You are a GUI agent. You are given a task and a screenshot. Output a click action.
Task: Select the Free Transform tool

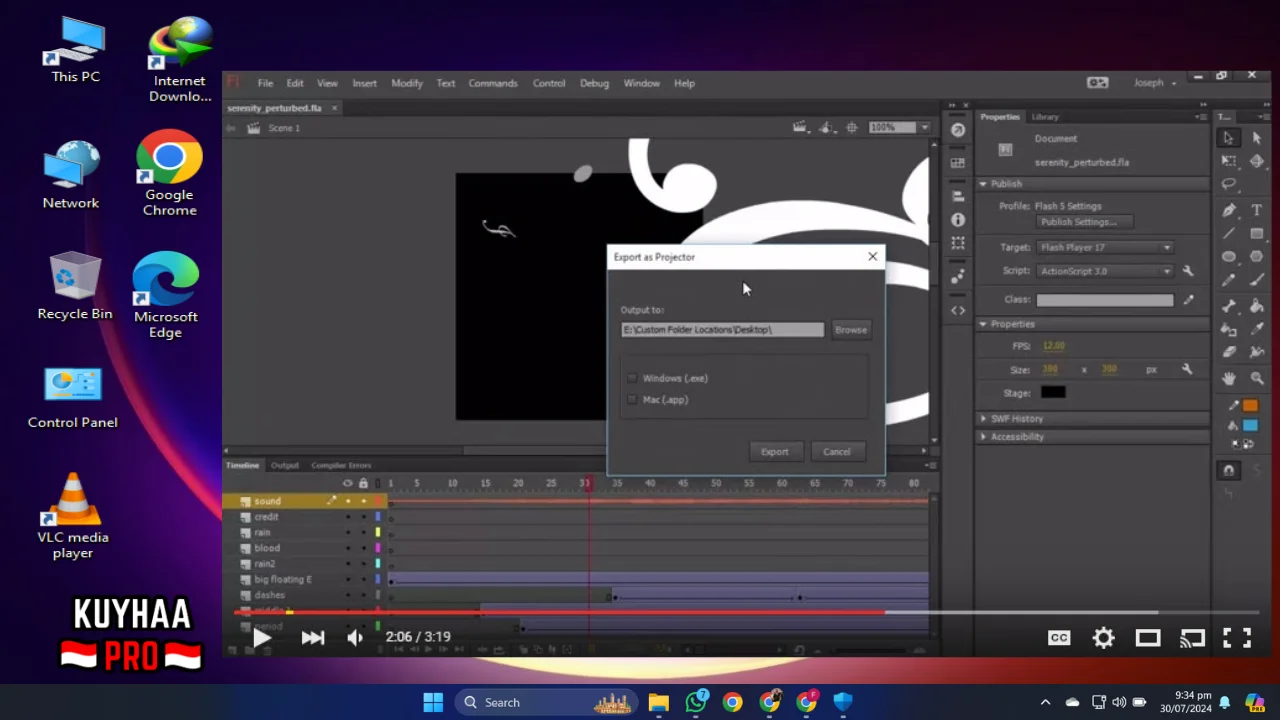(x=1229, y=160)
